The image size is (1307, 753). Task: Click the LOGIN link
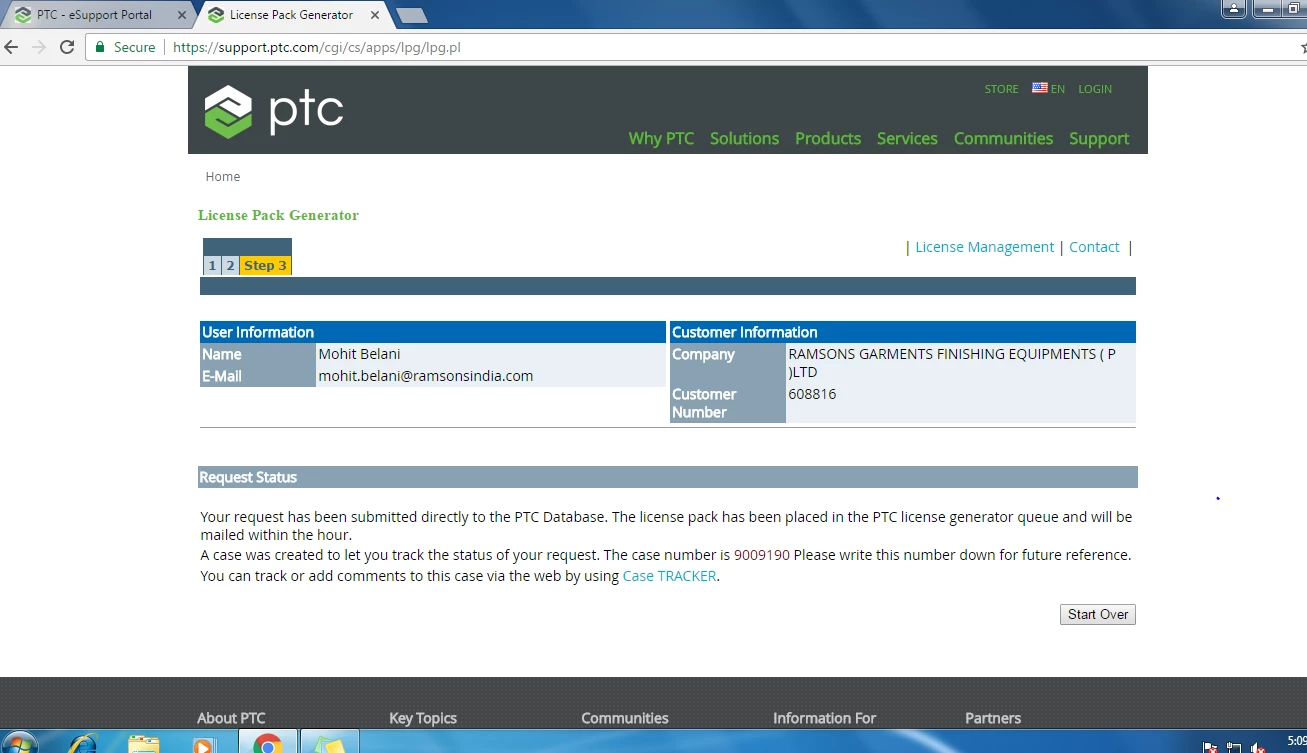coord(1095,89)
